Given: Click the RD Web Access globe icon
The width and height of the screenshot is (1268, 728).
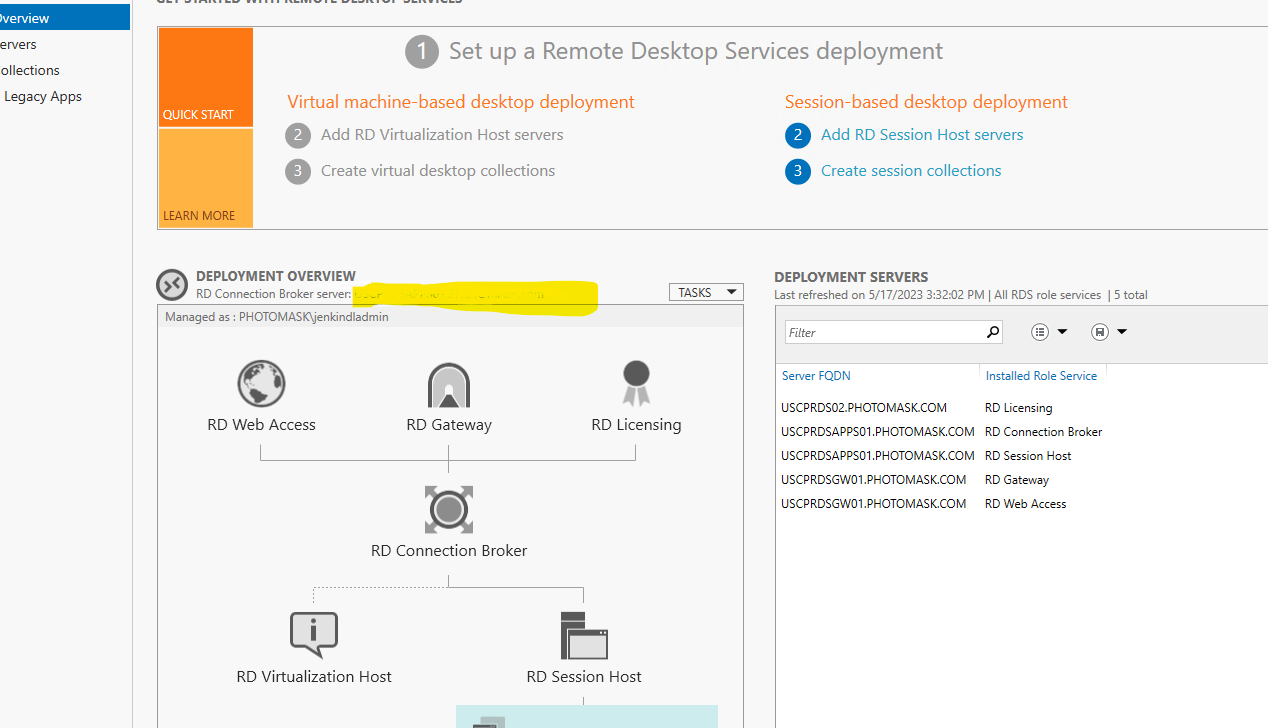Looking at the screenshot, I should 261,384.
